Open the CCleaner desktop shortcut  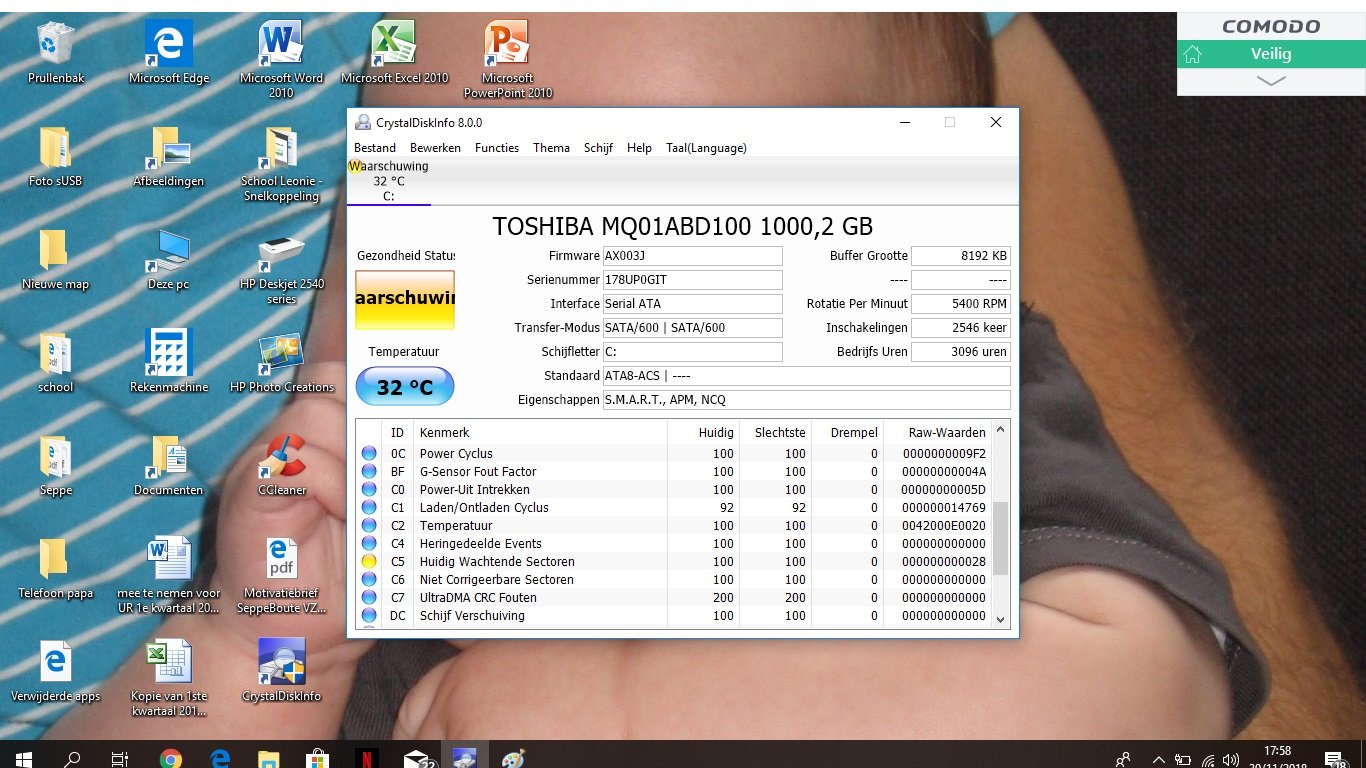281,465
